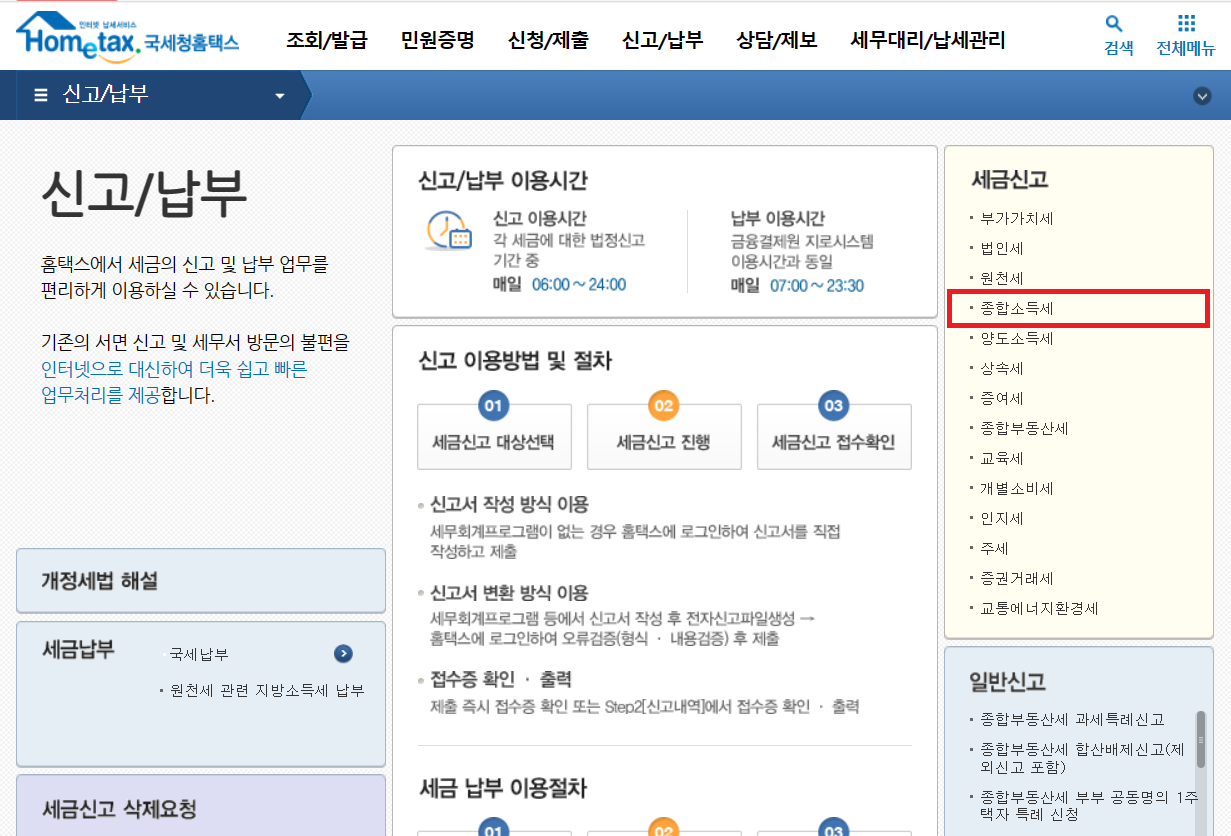Open 민원증명 menu
This screenshot has height=836, width=1231.
point(437,40)
